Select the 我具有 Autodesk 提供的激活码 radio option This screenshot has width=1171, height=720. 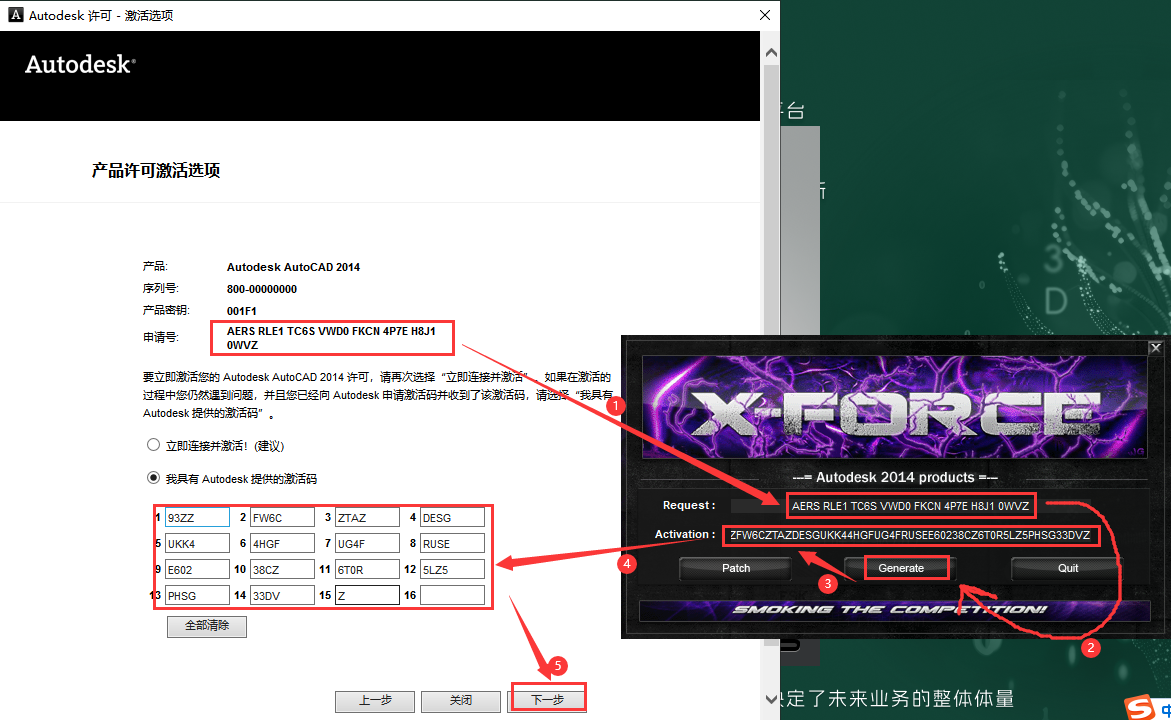pos(153,479)
